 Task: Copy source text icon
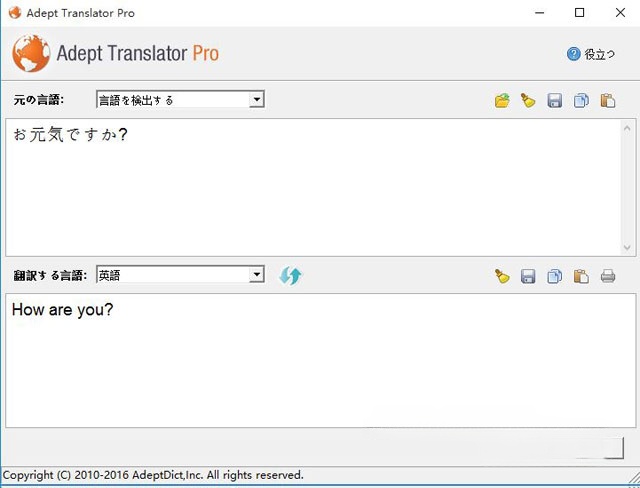pyautogui.click(x=581, y=100)
